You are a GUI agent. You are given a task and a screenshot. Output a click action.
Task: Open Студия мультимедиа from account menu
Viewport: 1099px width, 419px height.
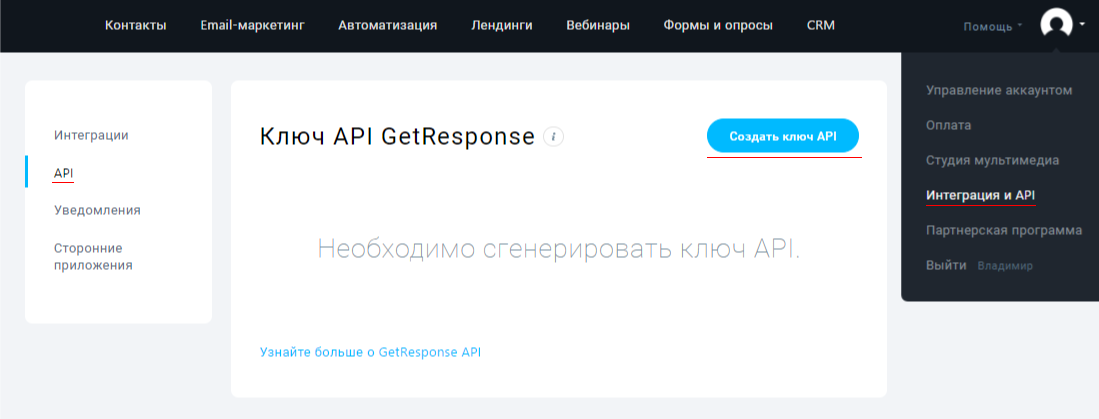pyautogui.click(x=992, y=160)
